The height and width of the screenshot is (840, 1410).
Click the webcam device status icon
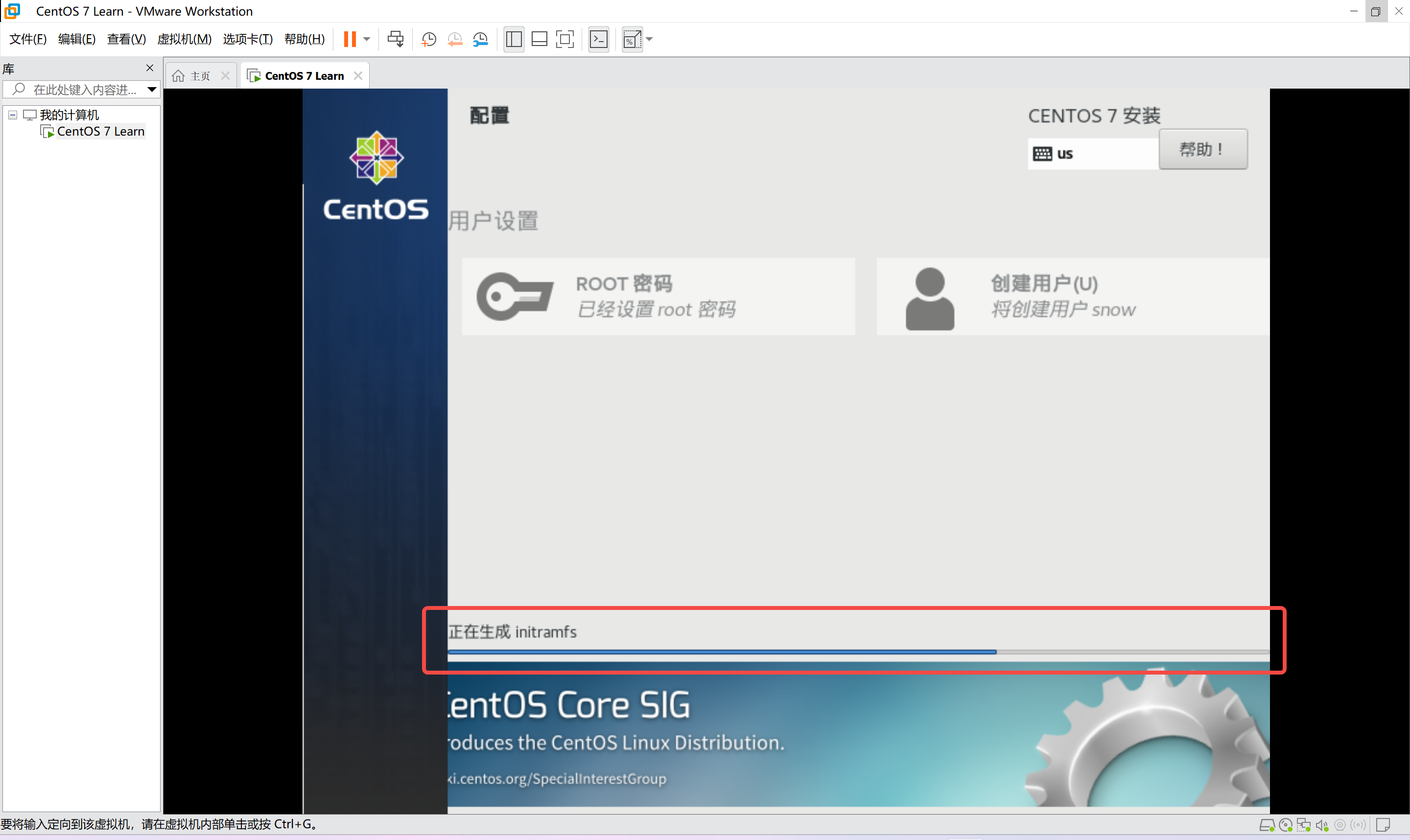pos(1340,825)
